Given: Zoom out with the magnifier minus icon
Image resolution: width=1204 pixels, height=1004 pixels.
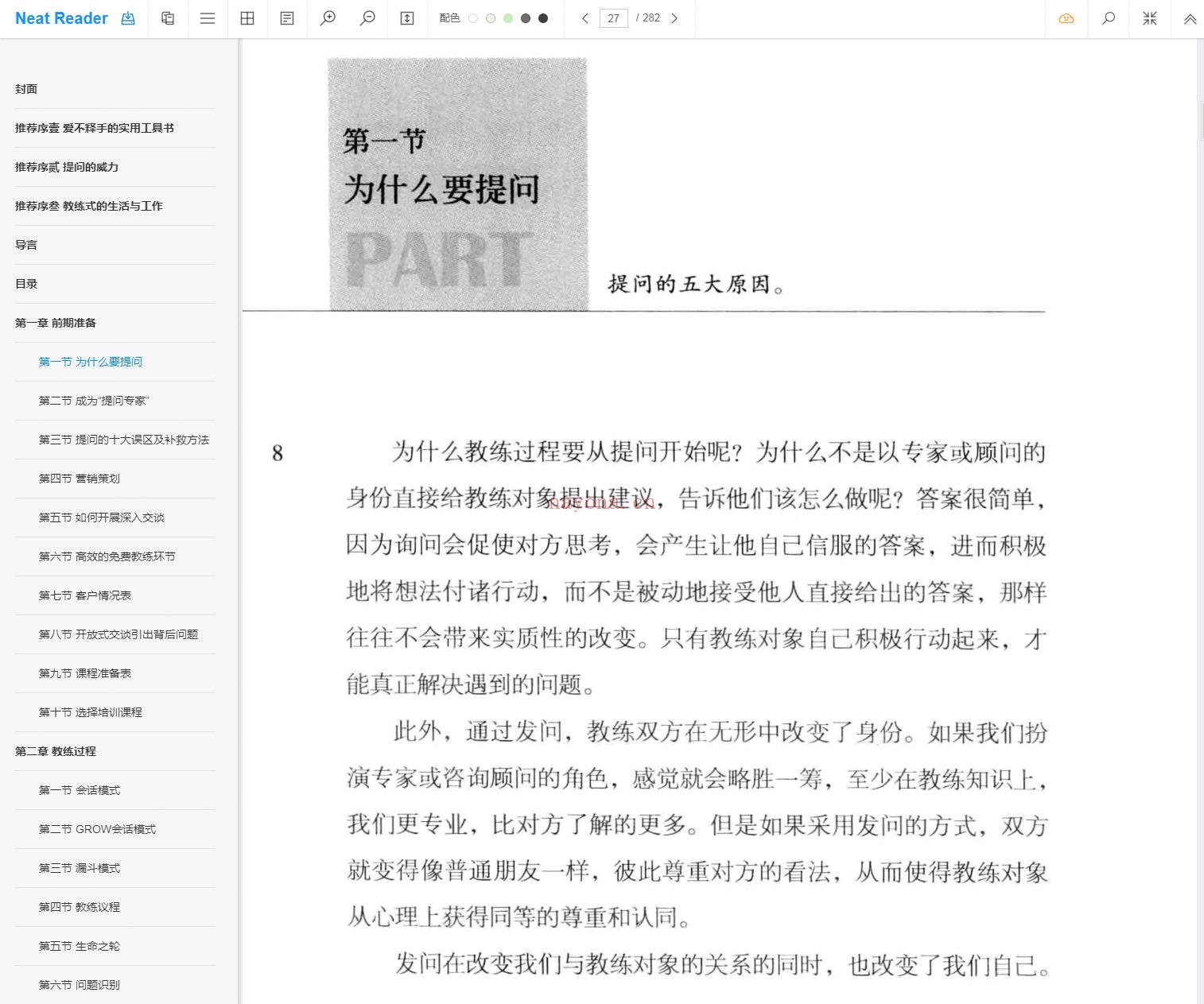Looking at the screenshot, I should click(367, 18).
